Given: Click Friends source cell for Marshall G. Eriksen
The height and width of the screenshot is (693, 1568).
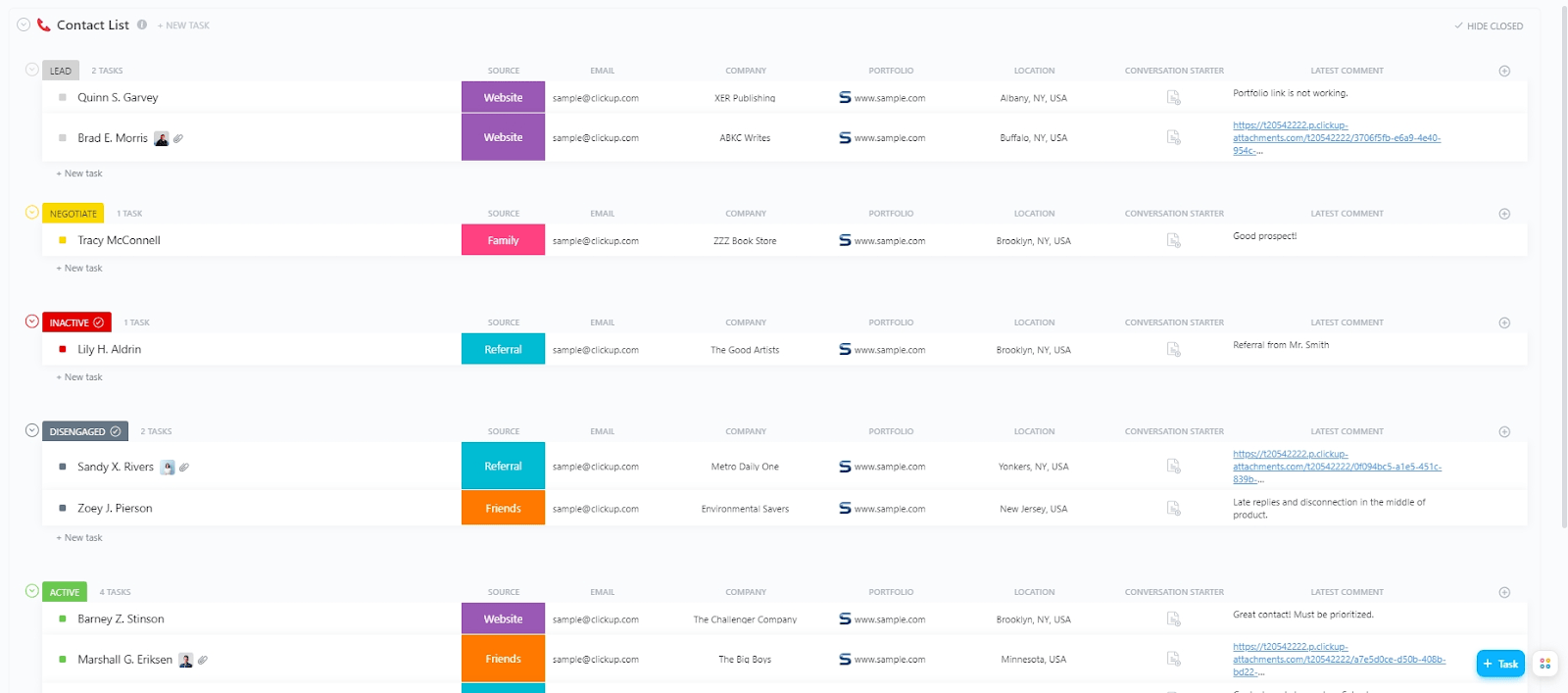Looking at the screenshot, I should coord(503,659).
